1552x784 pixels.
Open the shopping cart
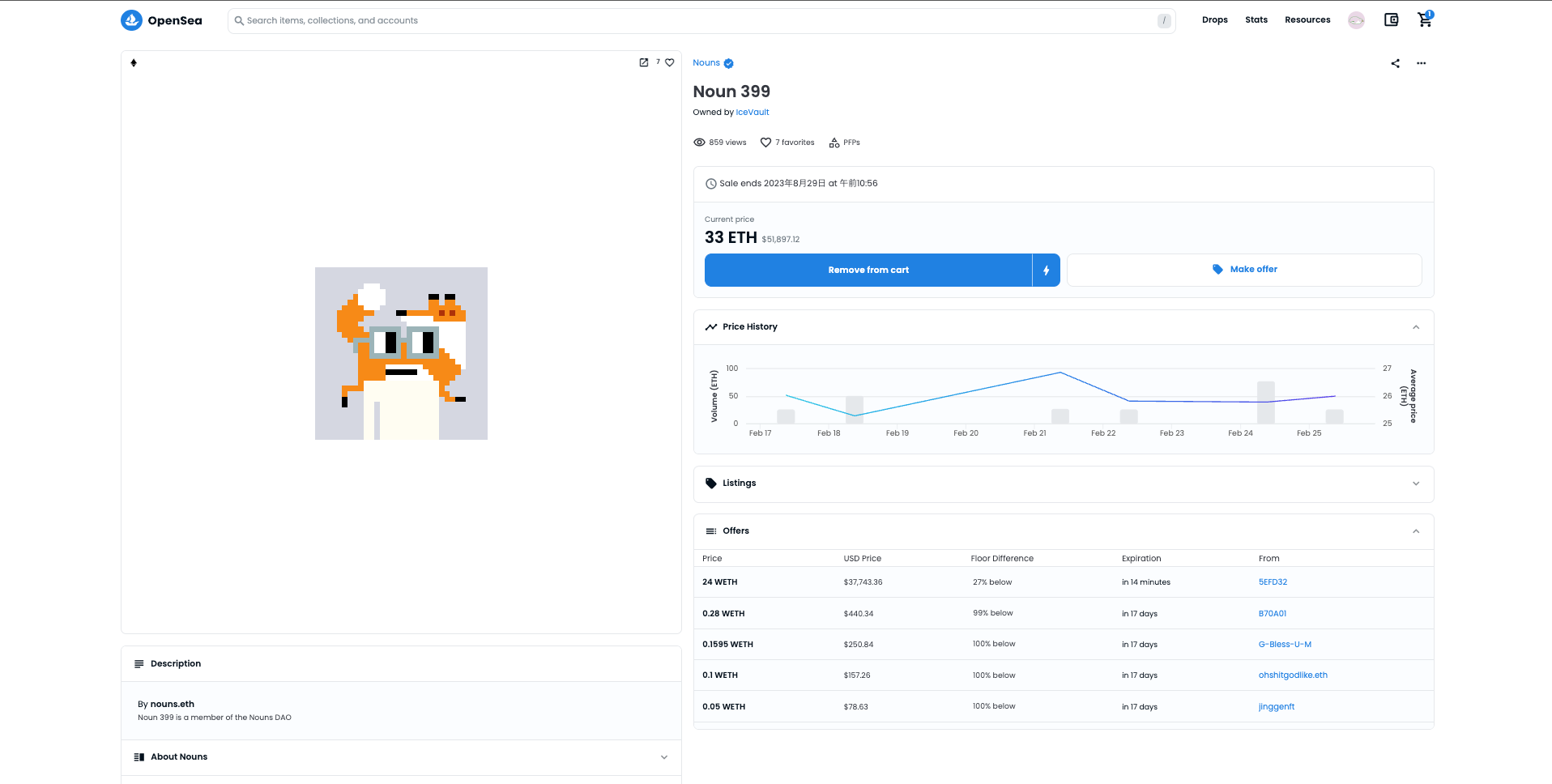[x=1425, y=20]
